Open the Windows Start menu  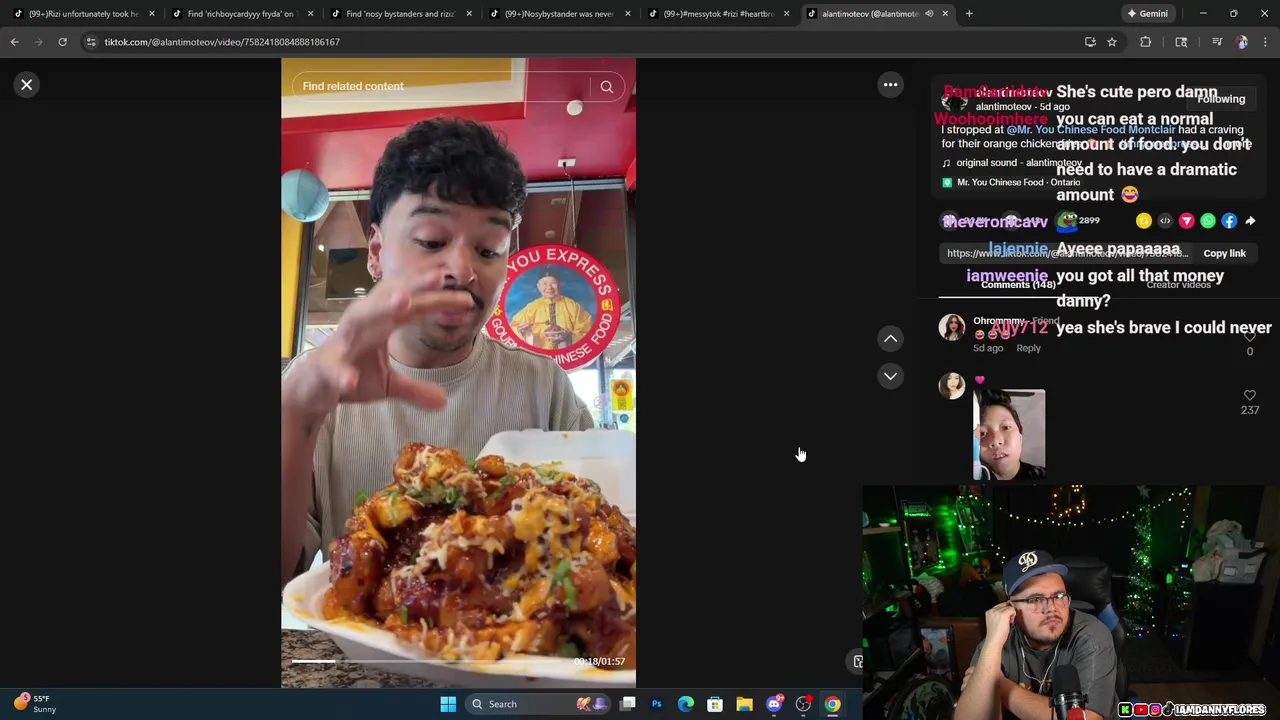click(448, 704)
